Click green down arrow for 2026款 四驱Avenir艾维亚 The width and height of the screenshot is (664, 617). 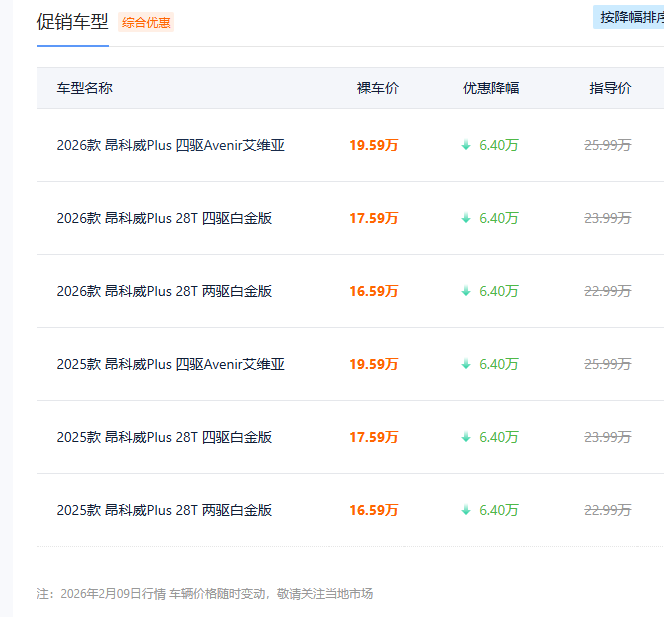(x=465, y=145)
